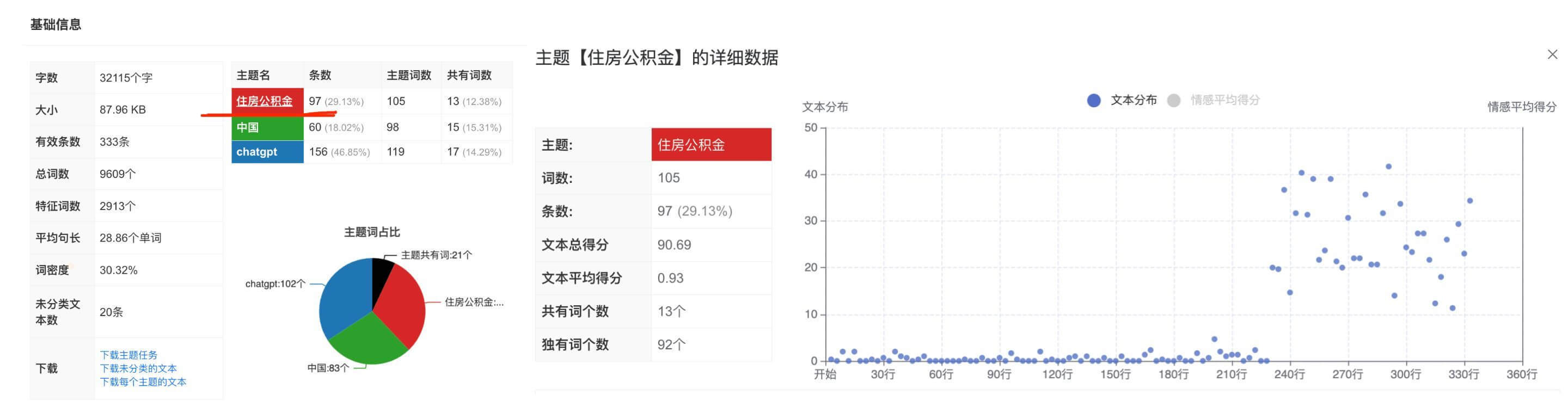This screenshot has height=407, width=1568.
Task: Click the 共有词数 column header
Action: point(469,76)
